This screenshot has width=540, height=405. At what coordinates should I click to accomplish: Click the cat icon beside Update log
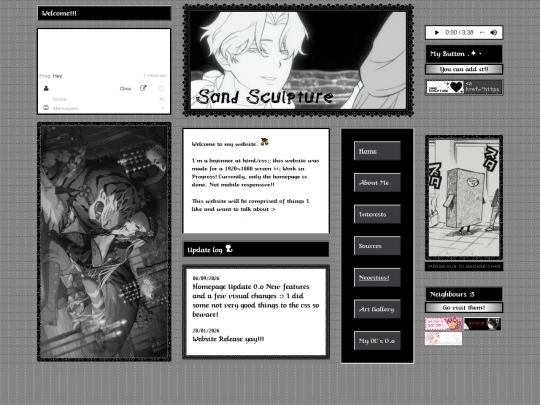point(229,248)
